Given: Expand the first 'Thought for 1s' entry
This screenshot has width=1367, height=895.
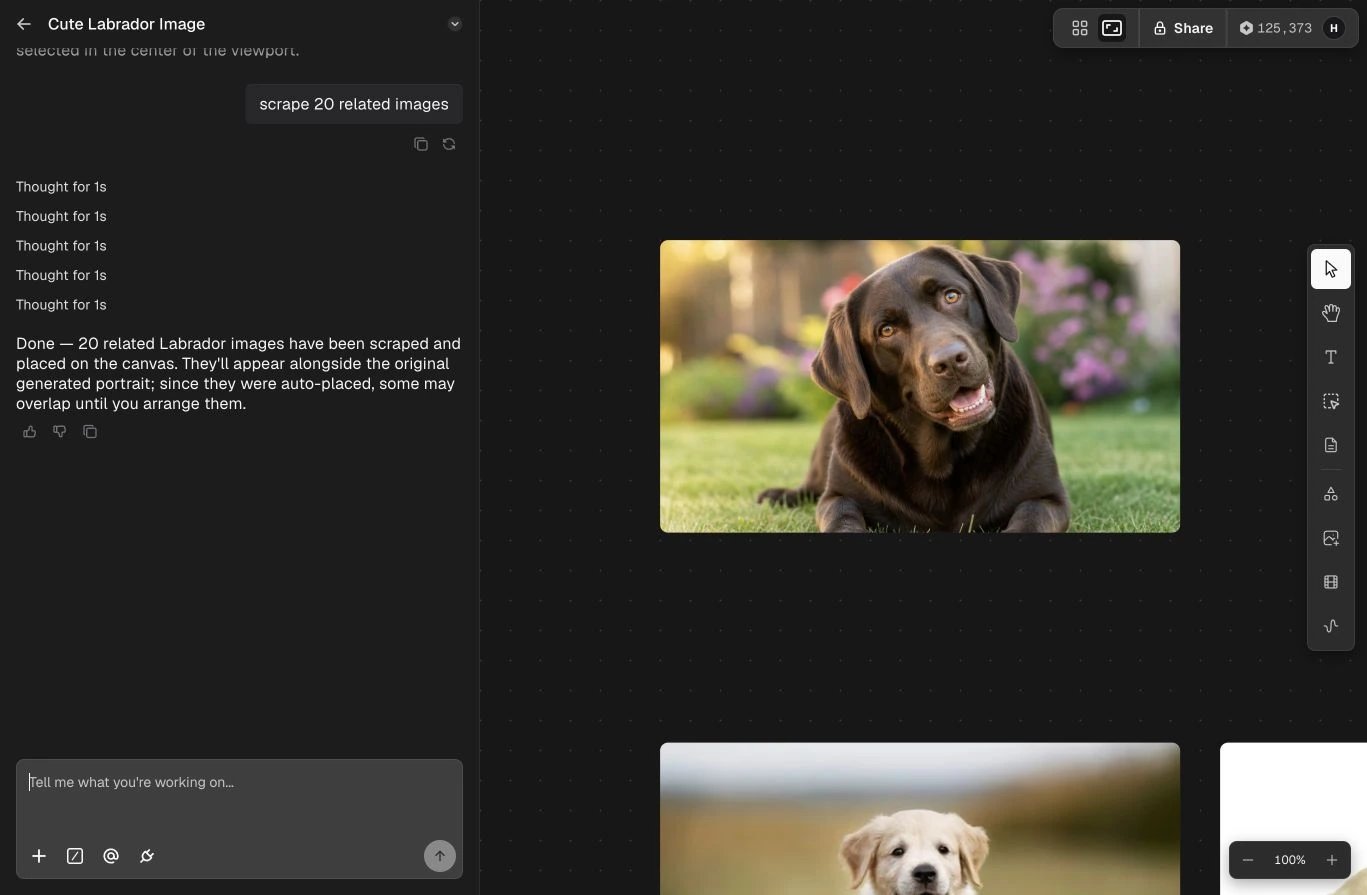Looking at the screenshot, I should click(61, 187).
